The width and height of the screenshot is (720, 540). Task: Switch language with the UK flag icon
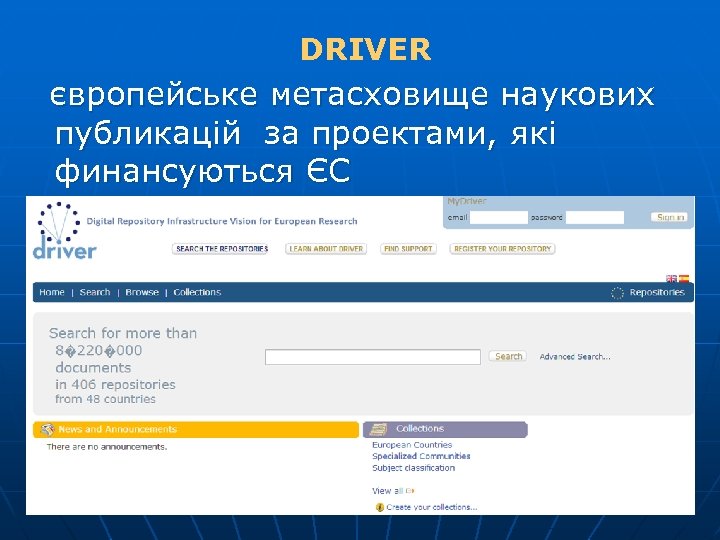(x=671, y=278)
